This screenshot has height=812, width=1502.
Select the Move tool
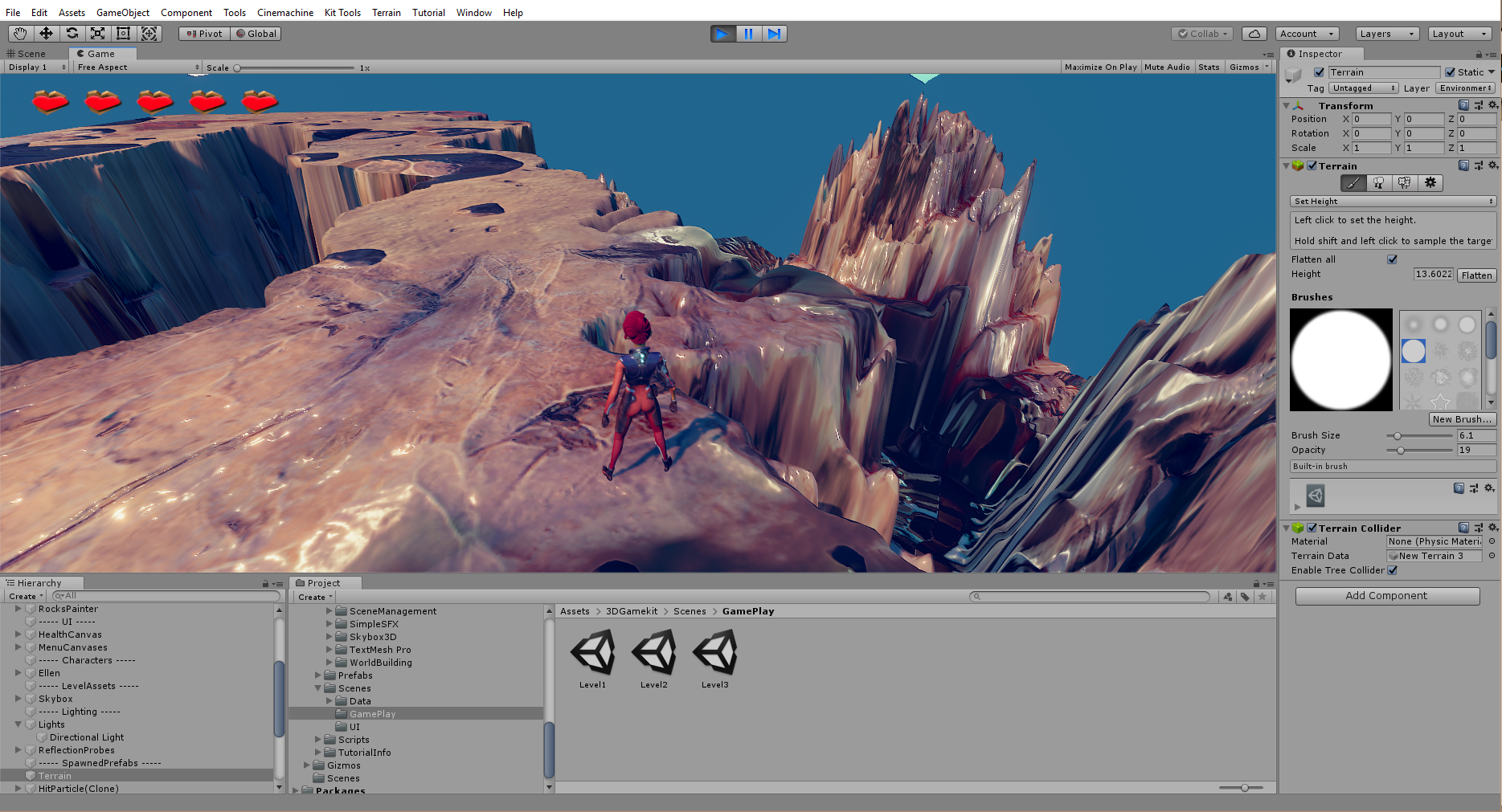coord(46,34)
